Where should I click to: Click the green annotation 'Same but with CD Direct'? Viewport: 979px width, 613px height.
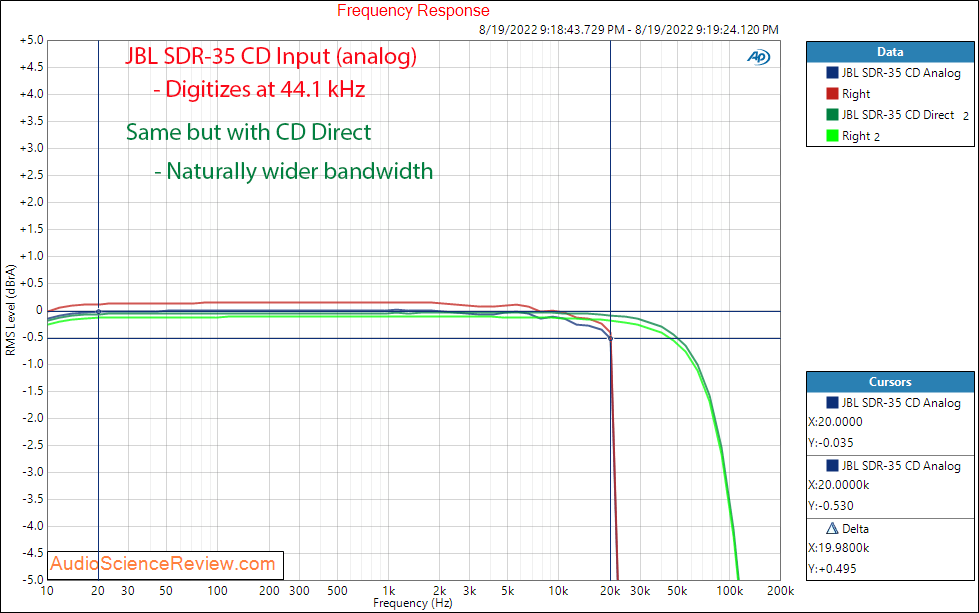248,132
